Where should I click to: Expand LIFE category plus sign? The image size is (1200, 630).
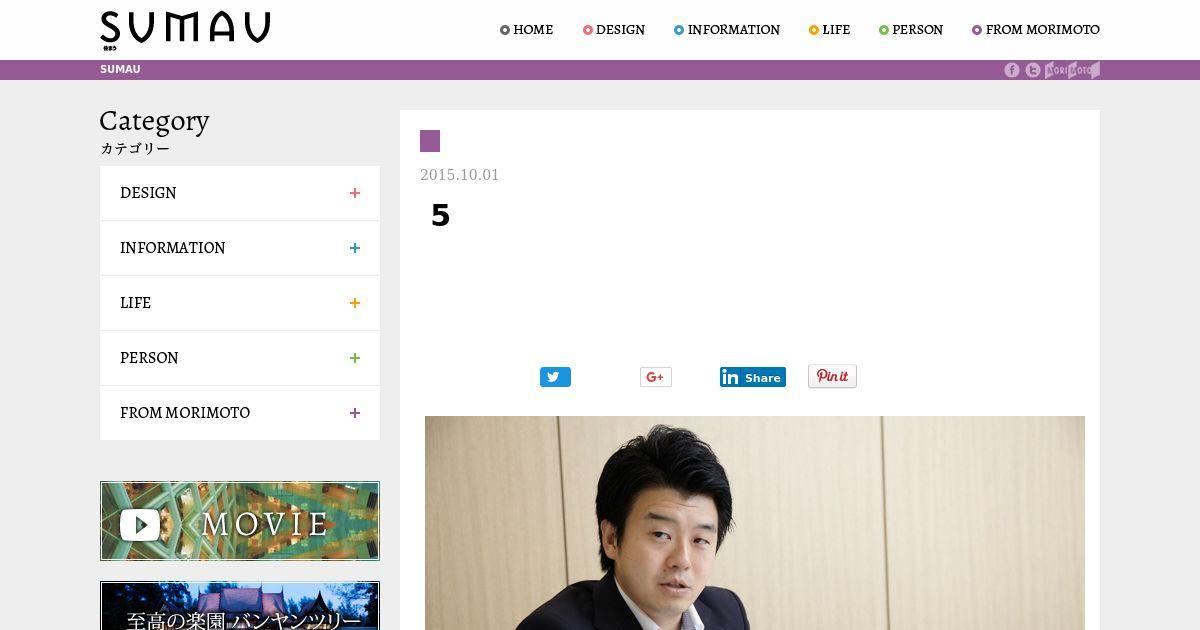(x=354, y=303)
